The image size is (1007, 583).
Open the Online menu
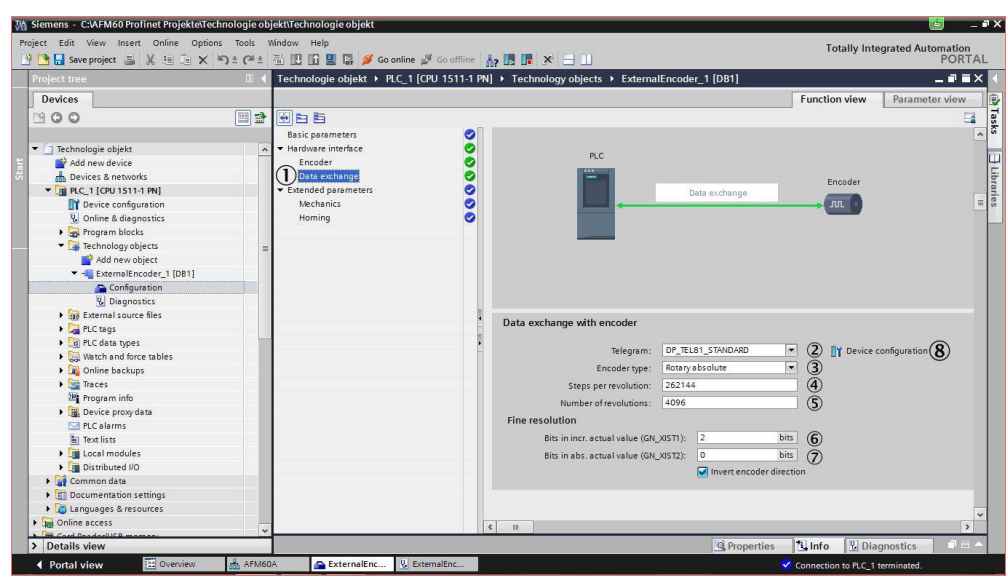point(165,43)
